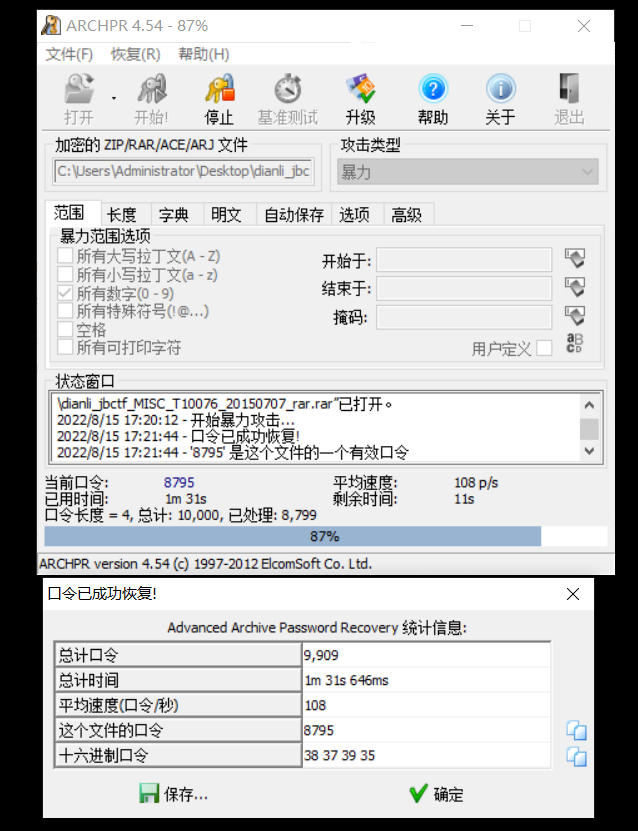Click the status window scrollbar thumb

tap(589, 429)
